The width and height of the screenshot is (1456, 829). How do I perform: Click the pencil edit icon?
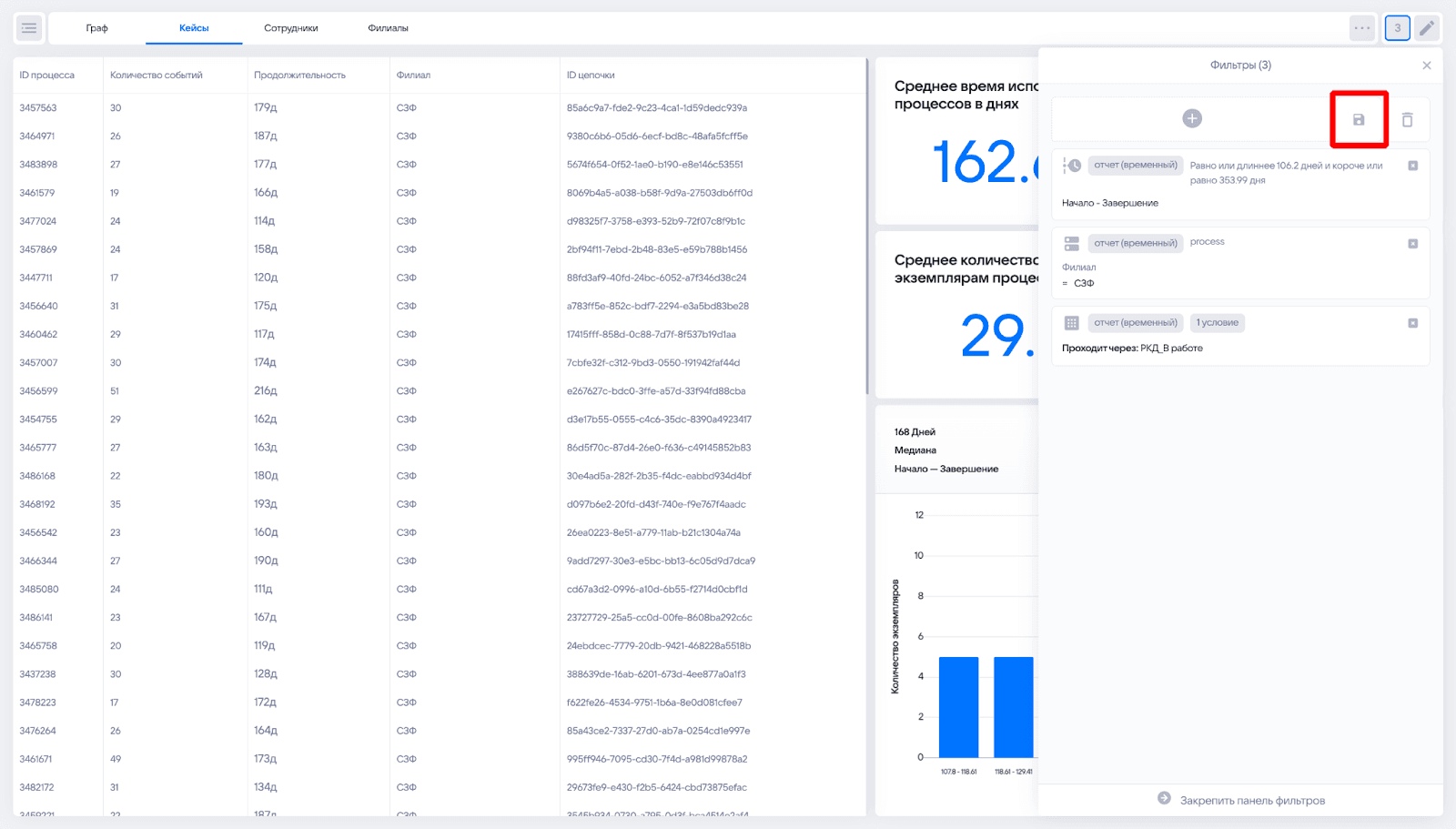coord(1427,28)
